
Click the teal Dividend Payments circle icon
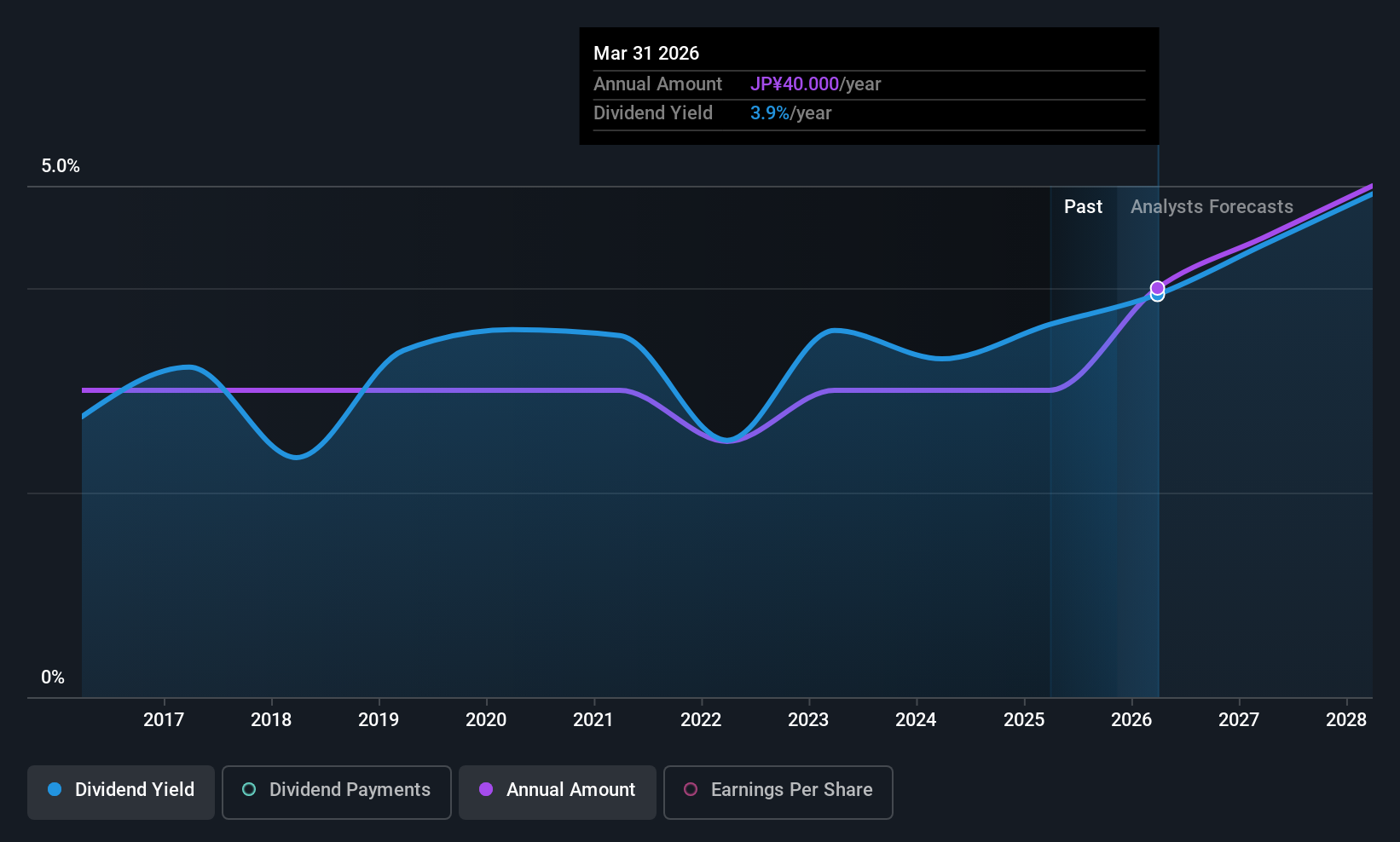click(x=248, y=790)
